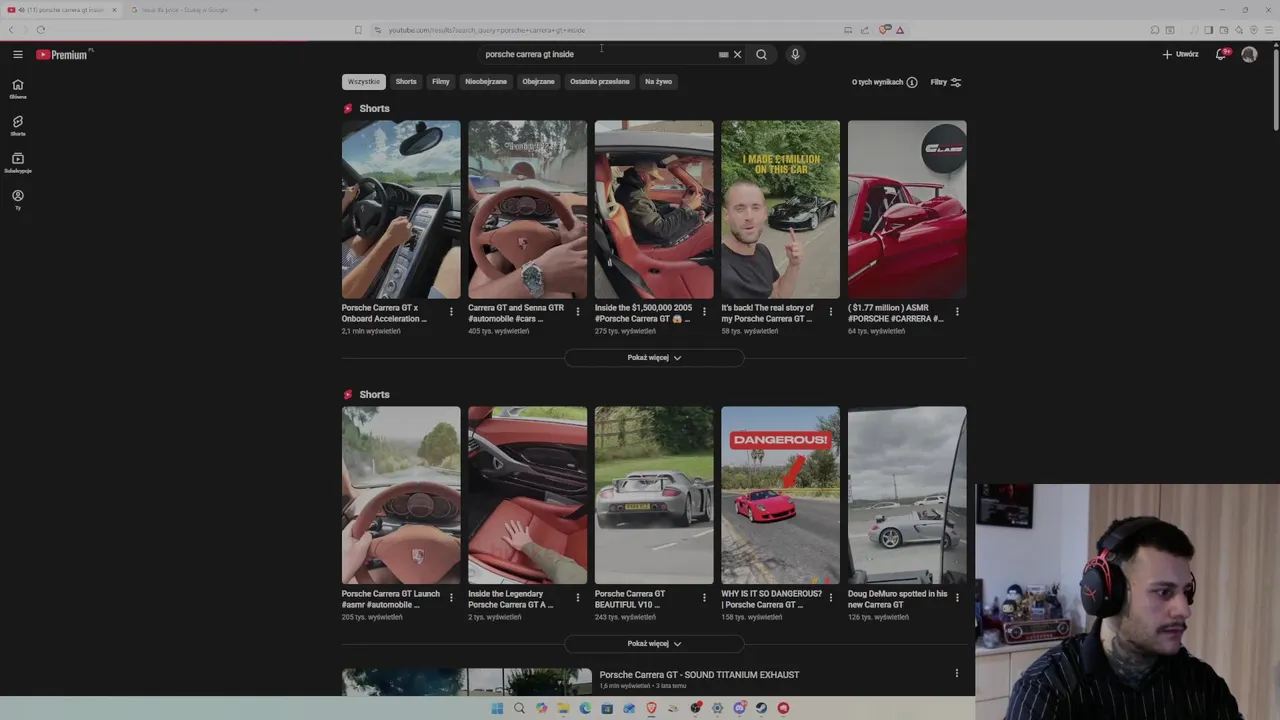The image size is (1280, 720).
Task: Select the Ostatnio przesłane filter chip
Action: [600, 82]
